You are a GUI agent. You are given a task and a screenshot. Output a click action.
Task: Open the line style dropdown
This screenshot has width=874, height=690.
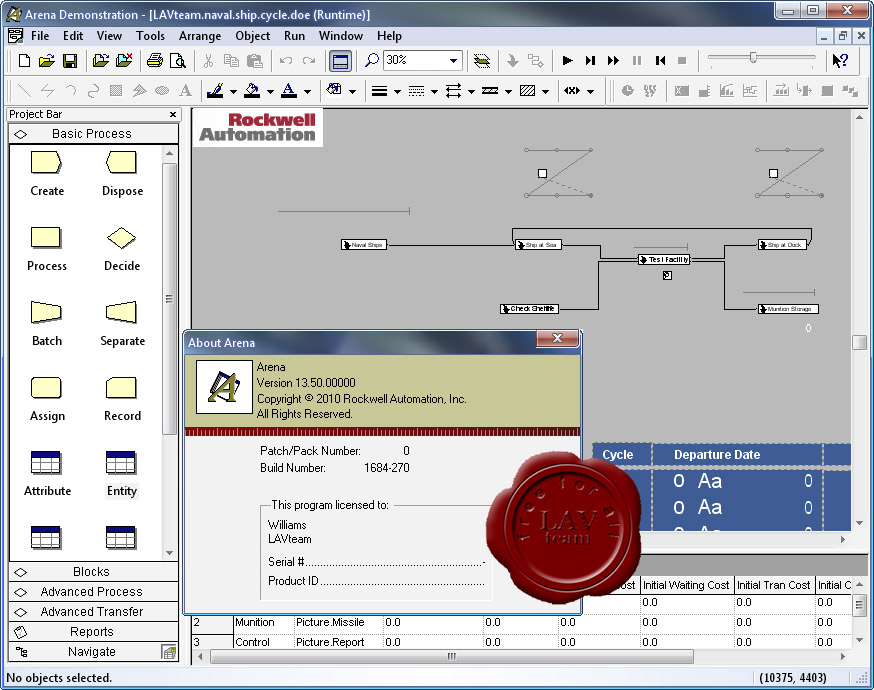click(434, 91)
